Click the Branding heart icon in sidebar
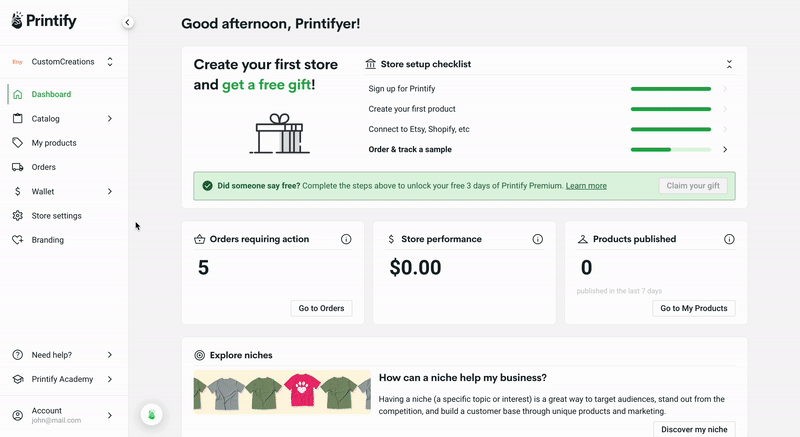The image size is (800, 437). click(x=17, y=240)
